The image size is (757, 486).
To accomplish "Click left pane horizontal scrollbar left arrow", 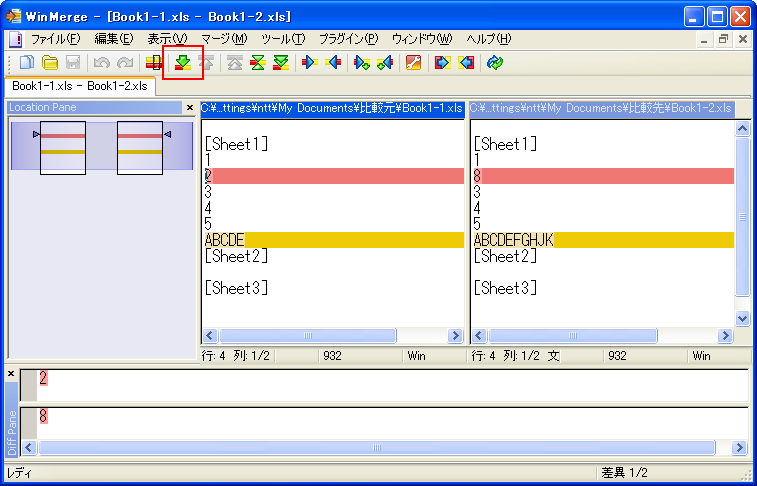I will (x=210, y=335).
